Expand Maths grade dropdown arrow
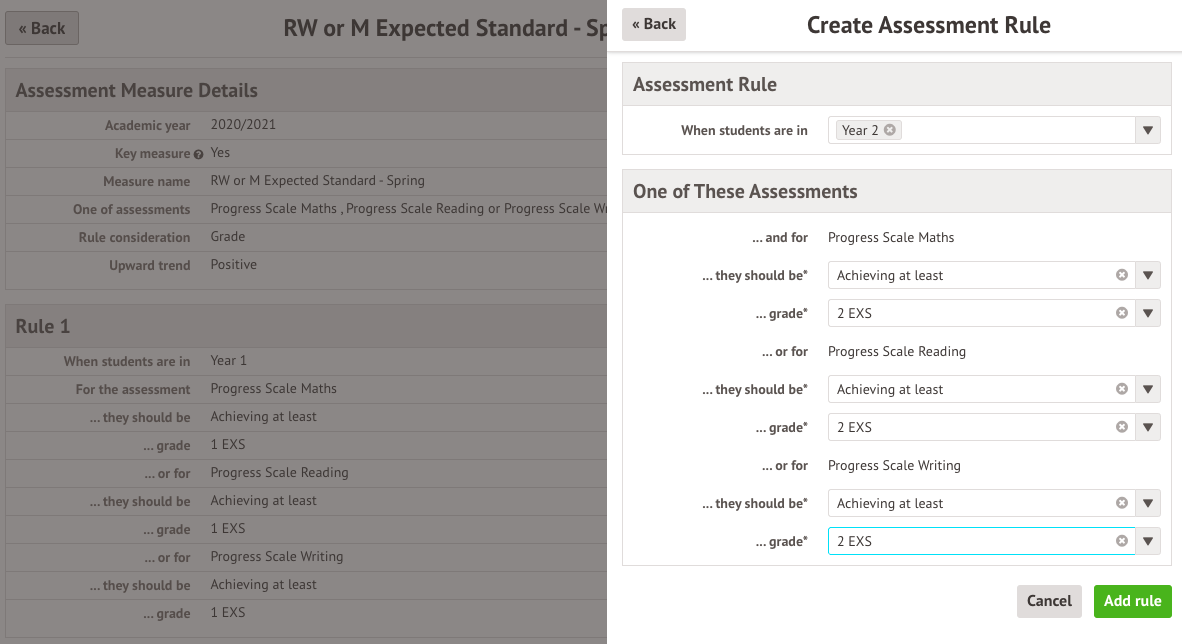1182x644 pixels. tap(1148, 313)
